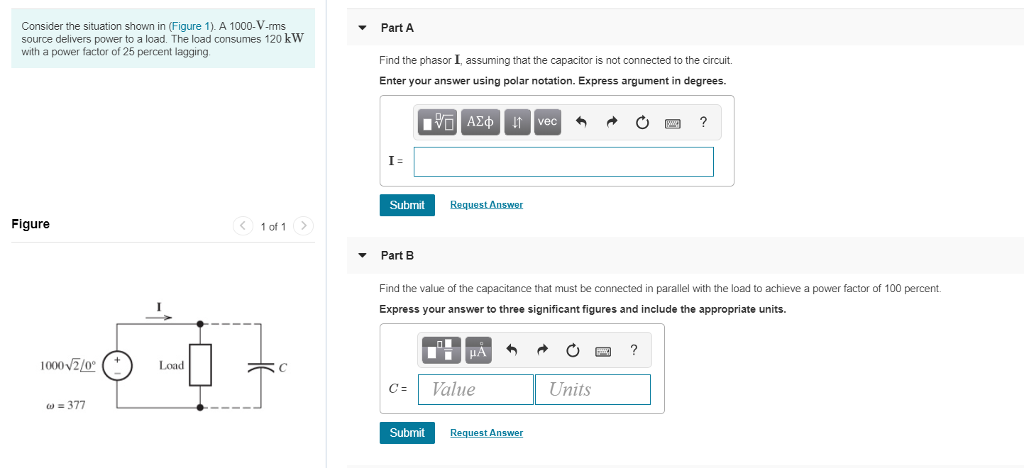Go to next figure arrow
This screenshot has height=468, width=1024.
point(304,226)
